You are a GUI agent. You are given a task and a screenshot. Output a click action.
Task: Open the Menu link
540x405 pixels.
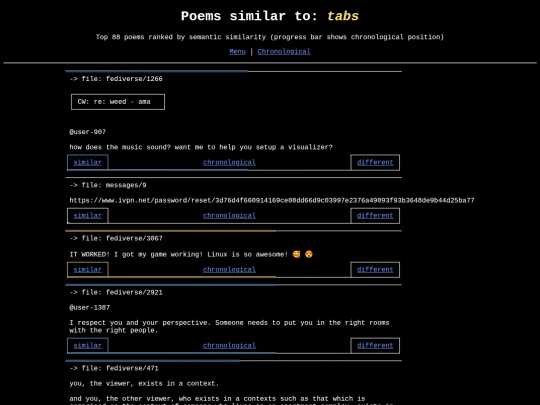237,52
